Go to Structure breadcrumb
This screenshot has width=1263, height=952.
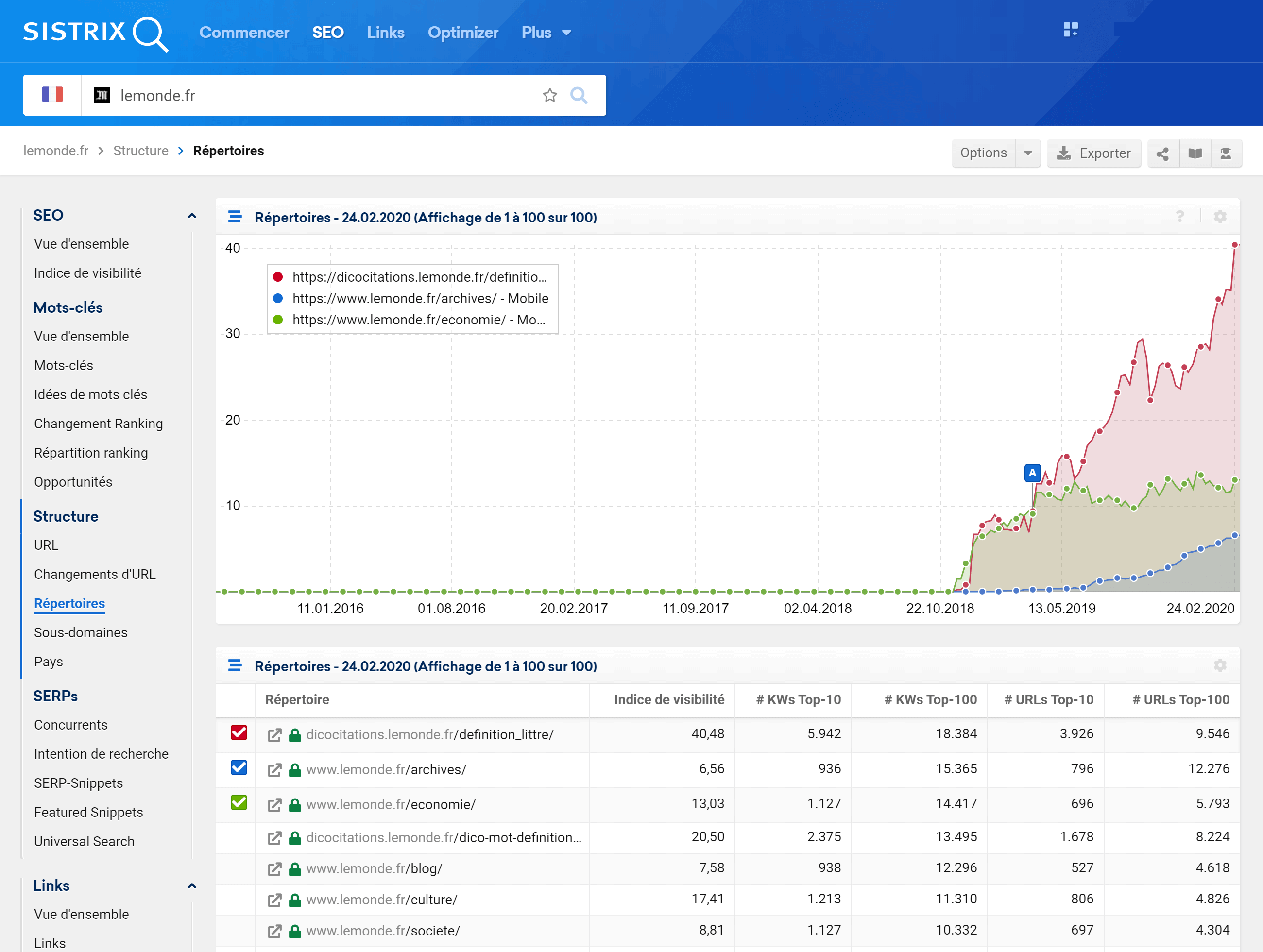(140, 151)
